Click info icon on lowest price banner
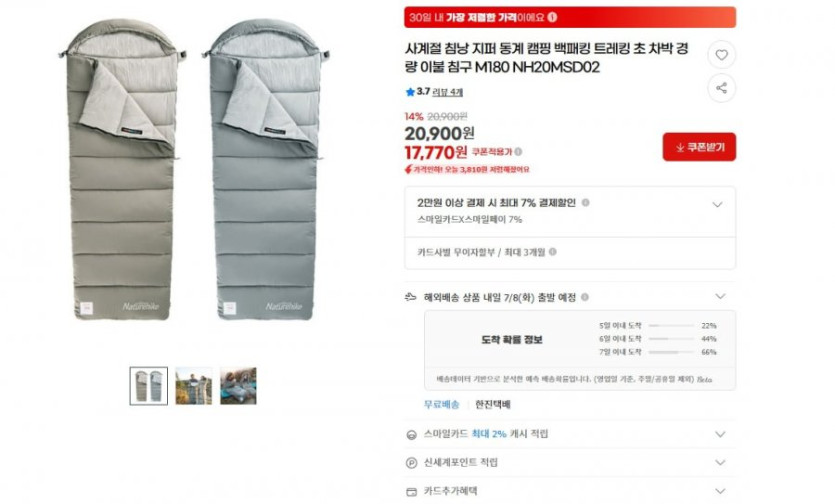This screenshot has height=504, width=835. pos(552,18)
